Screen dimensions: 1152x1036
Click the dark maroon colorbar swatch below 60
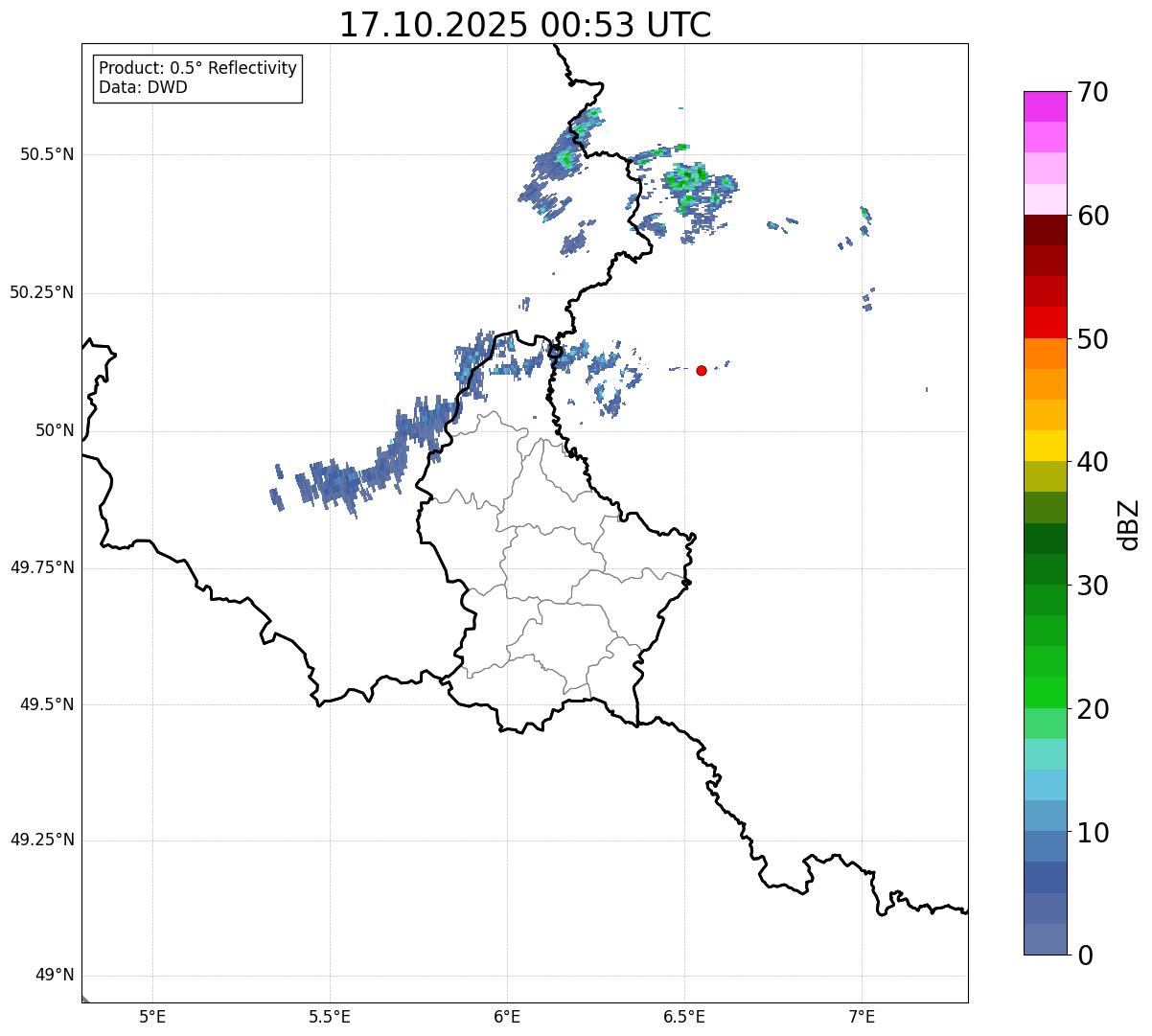tap(1045, 230)
